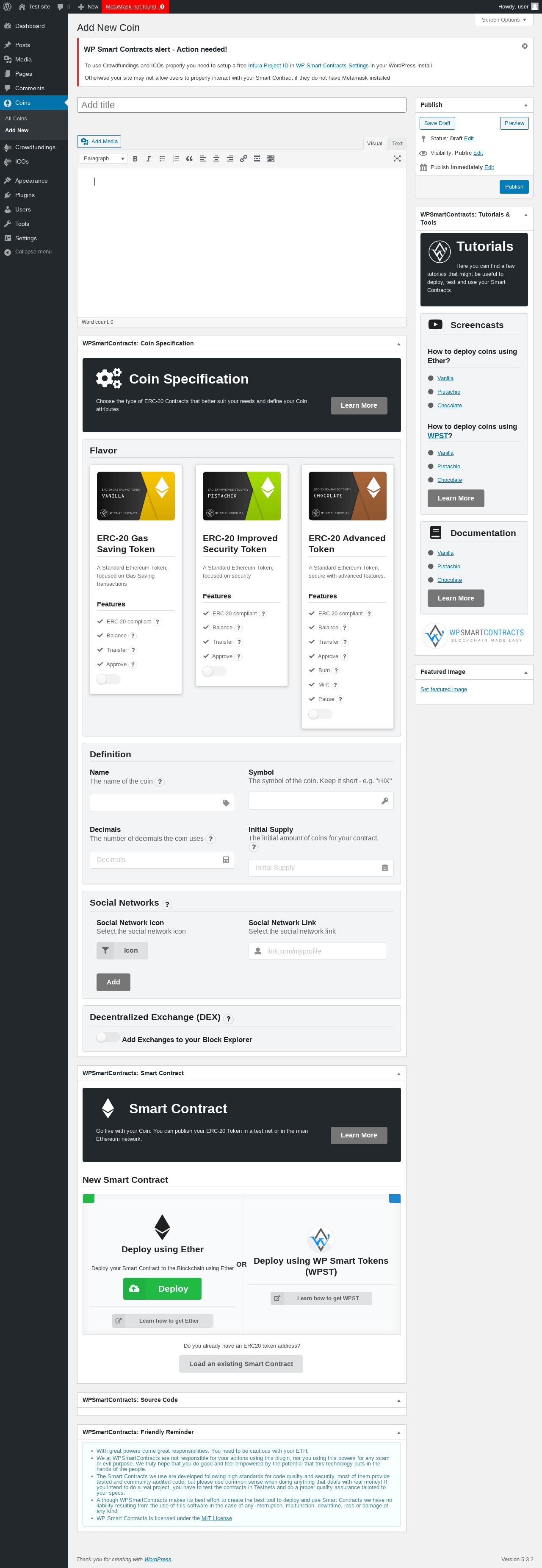The image size is (542, 1568).
Task: Click help icon next to Decentralized Exchange heading
Action: pyautogui.click(x=229, y=1019)
